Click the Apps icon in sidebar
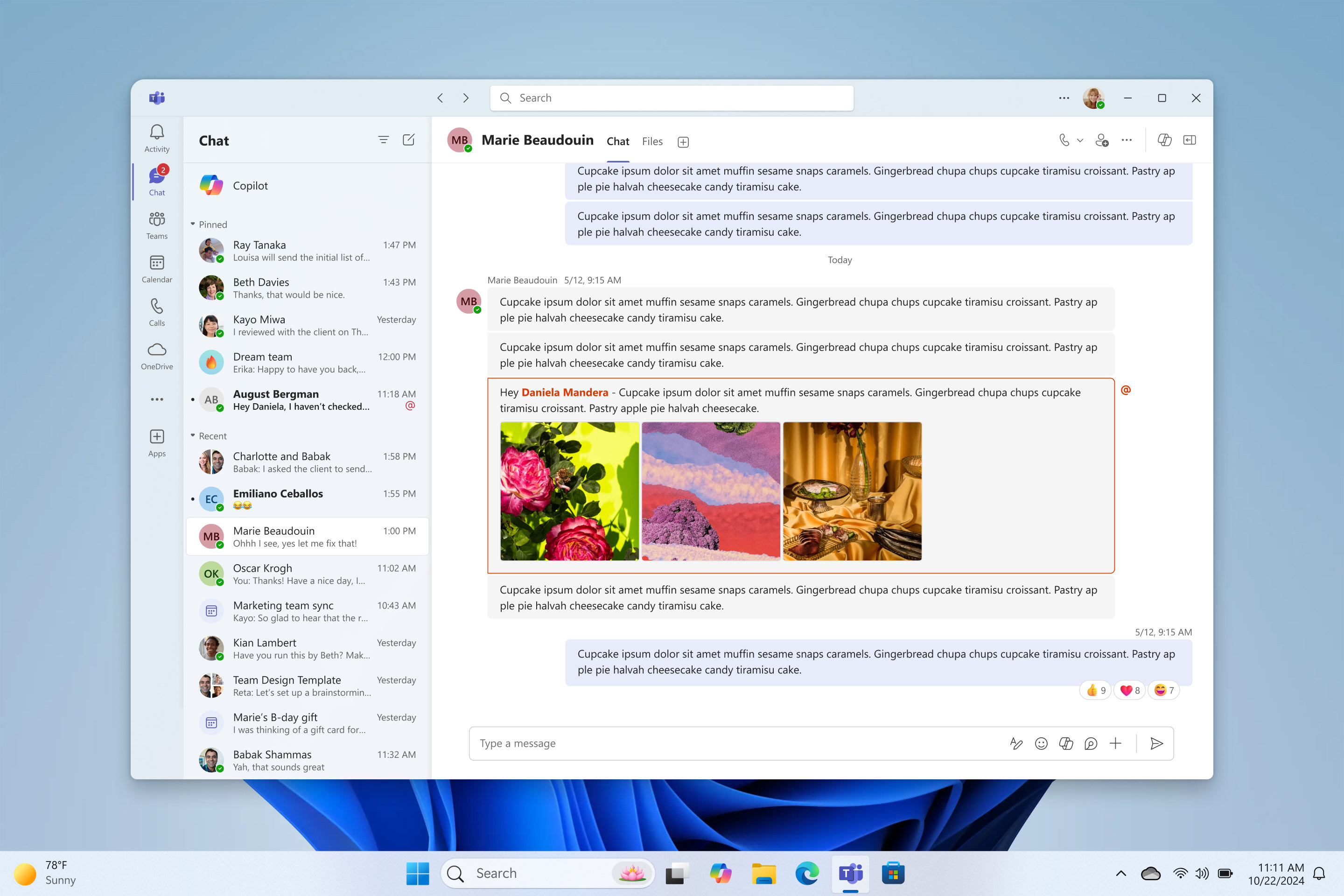1344x896 pixels. pyautogui.click(x=156, y=437)
